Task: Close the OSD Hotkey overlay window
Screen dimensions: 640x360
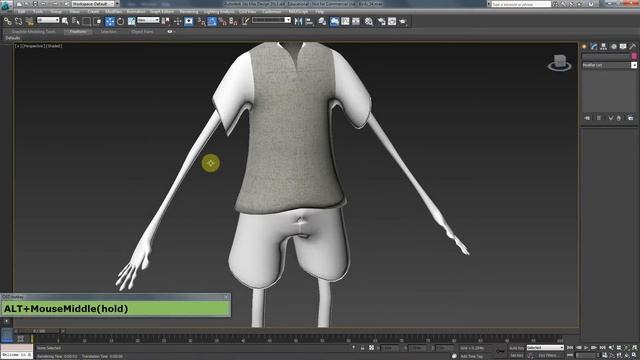Action: coord(227,297)
